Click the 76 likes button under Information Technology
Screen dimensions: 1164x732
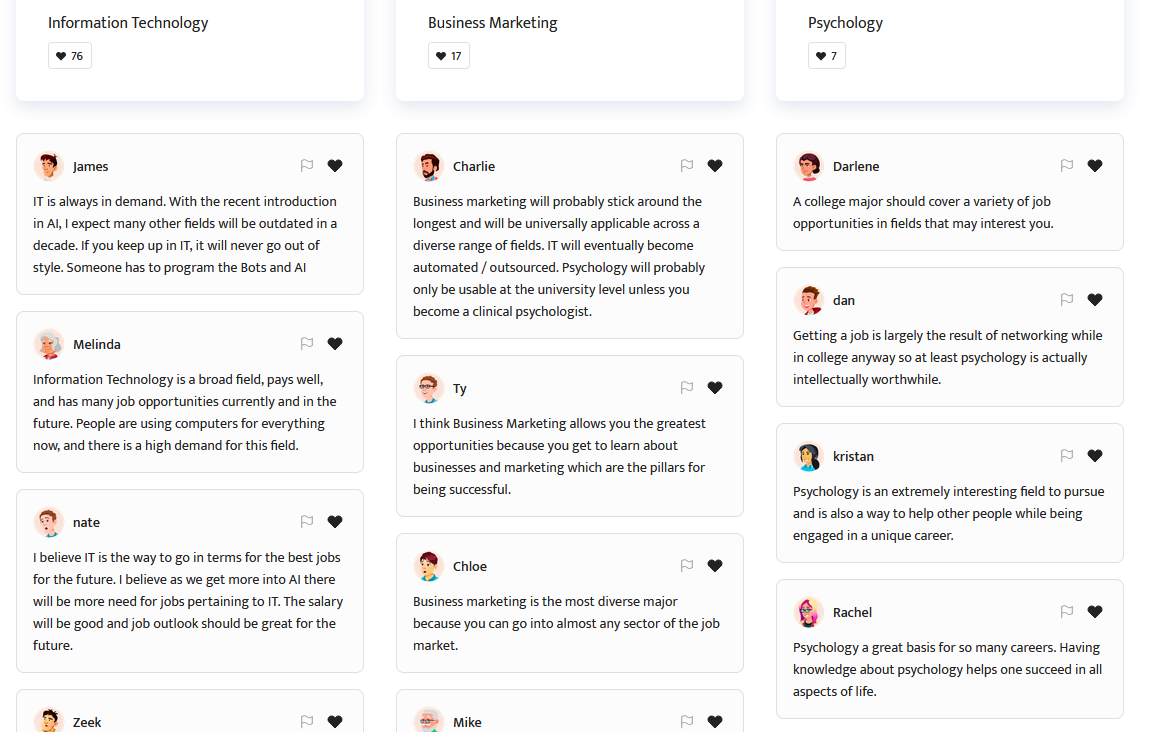tap(70, 56)
